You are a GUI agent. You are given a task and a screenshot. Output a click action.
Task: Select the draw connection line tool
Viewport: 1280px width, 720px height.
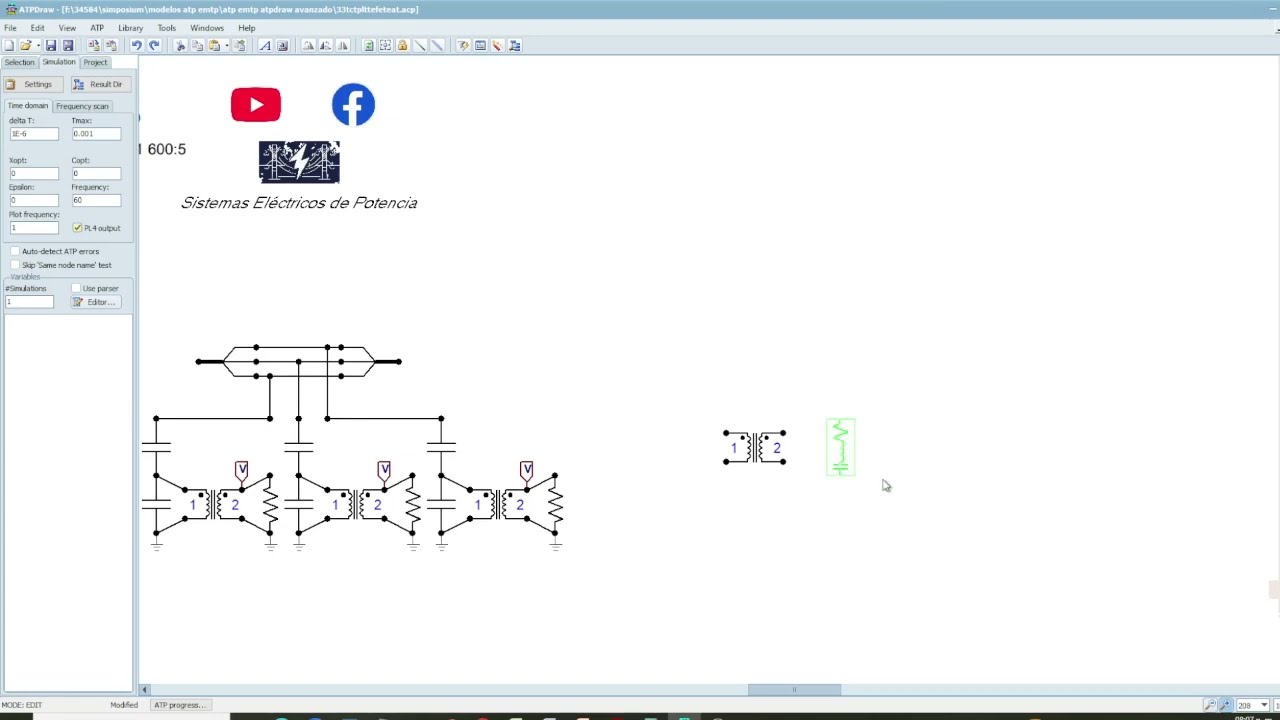point(420,45)
